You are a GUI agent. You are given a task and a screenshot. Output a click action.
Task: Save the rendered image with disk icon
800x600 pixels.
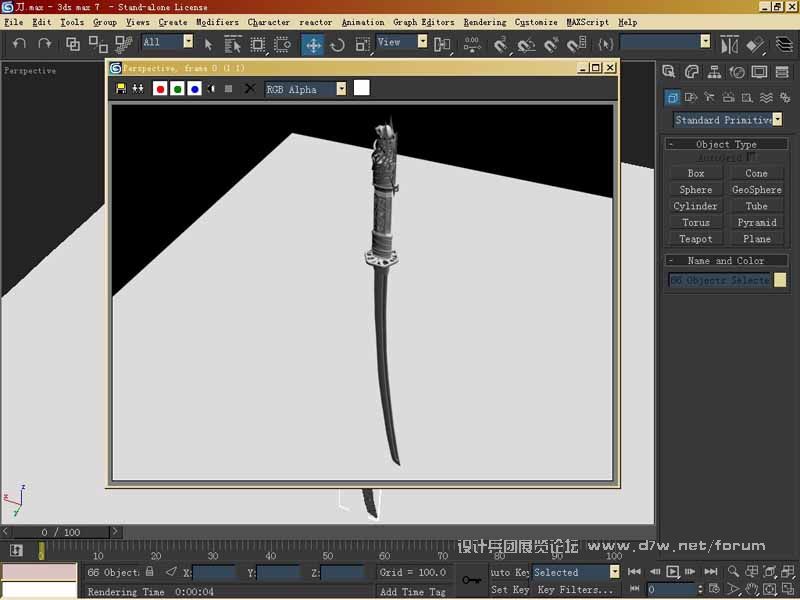[121, 89]
